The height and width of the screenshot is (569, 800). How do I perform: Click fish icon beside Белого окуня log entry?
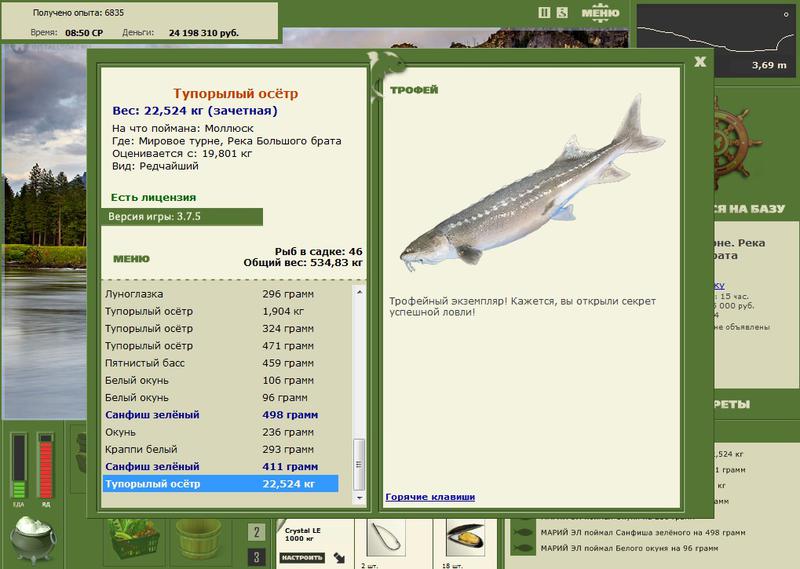(523, 548)
